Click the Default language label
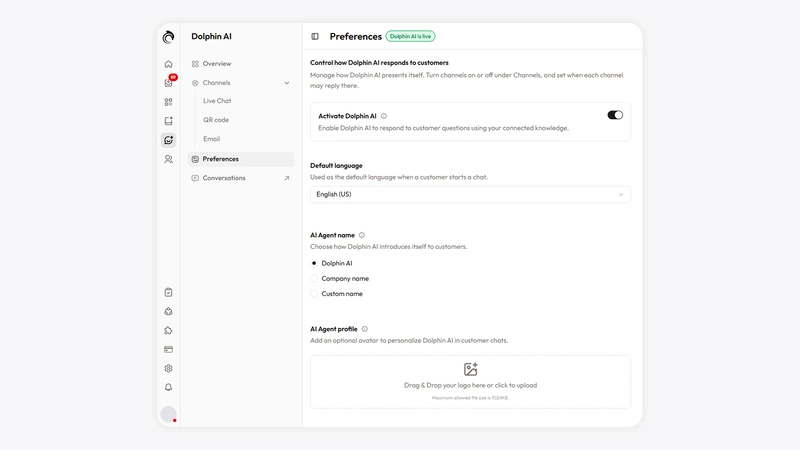 click(x=336, y=166)
